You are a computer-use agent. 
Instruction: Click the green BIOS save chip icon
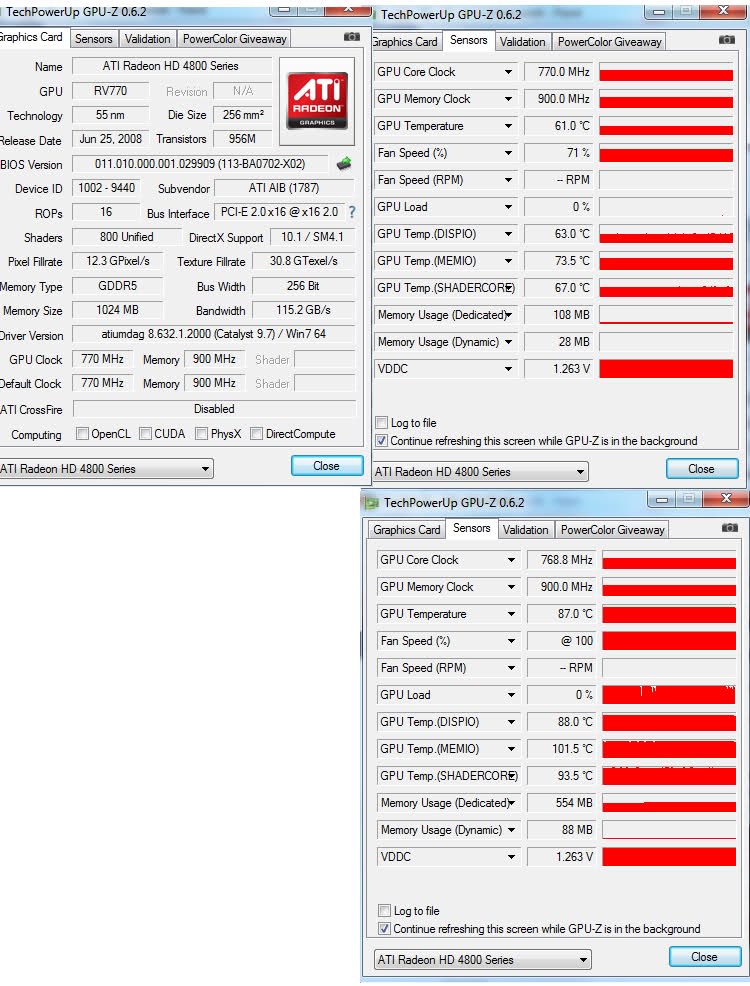coord(344,164)
